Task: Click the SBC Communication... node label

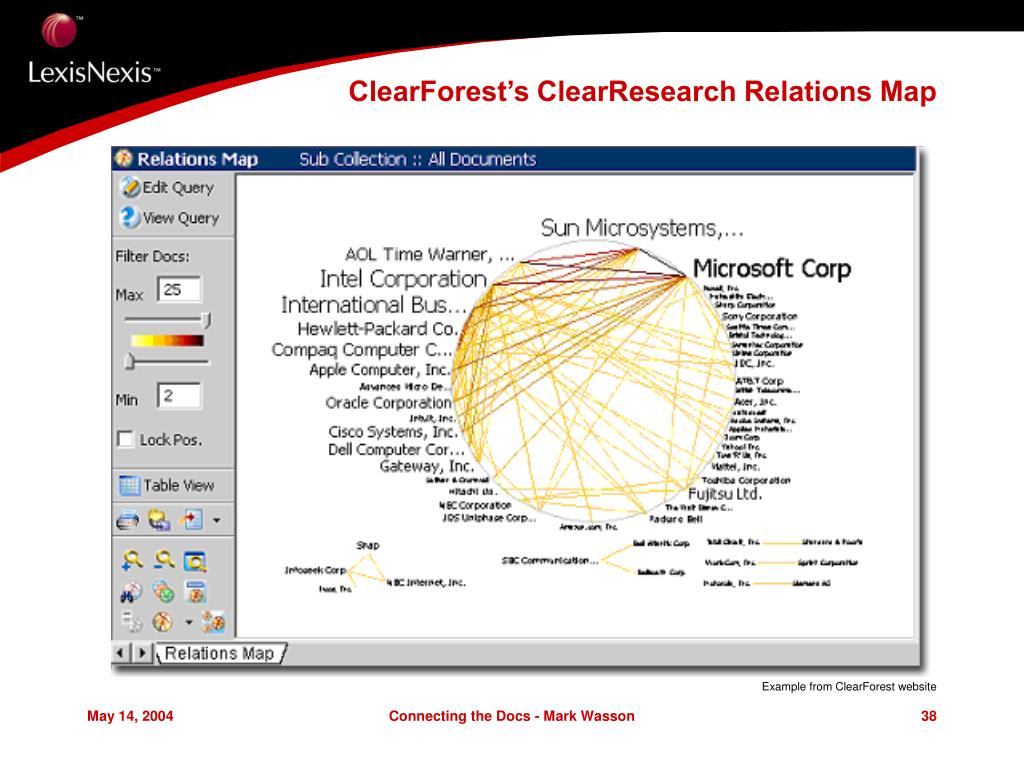Action: tap(550, 560)
